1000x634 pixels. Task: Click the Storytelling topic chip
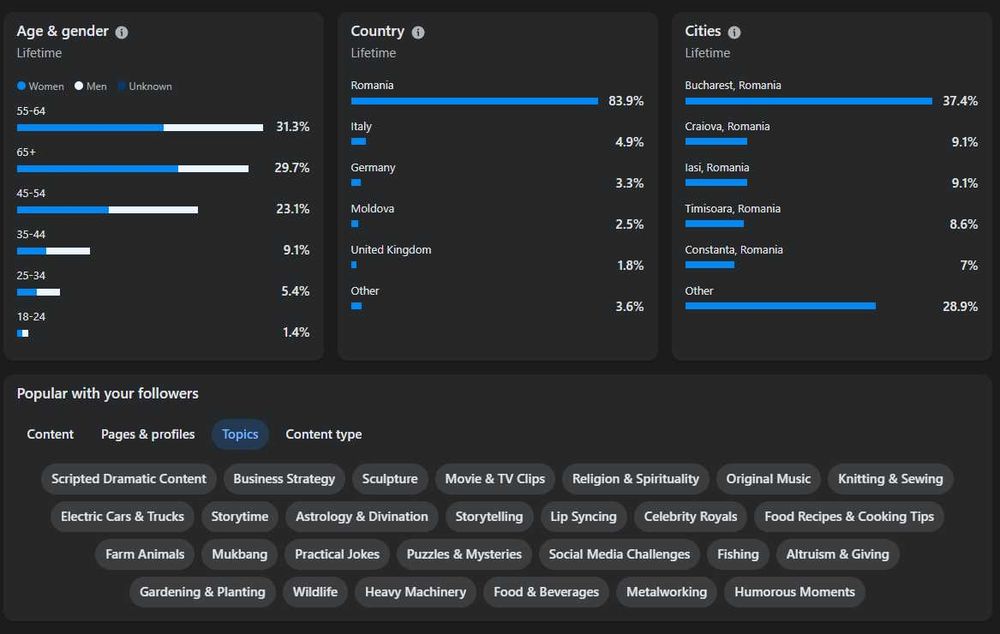[x=489, y=517]
